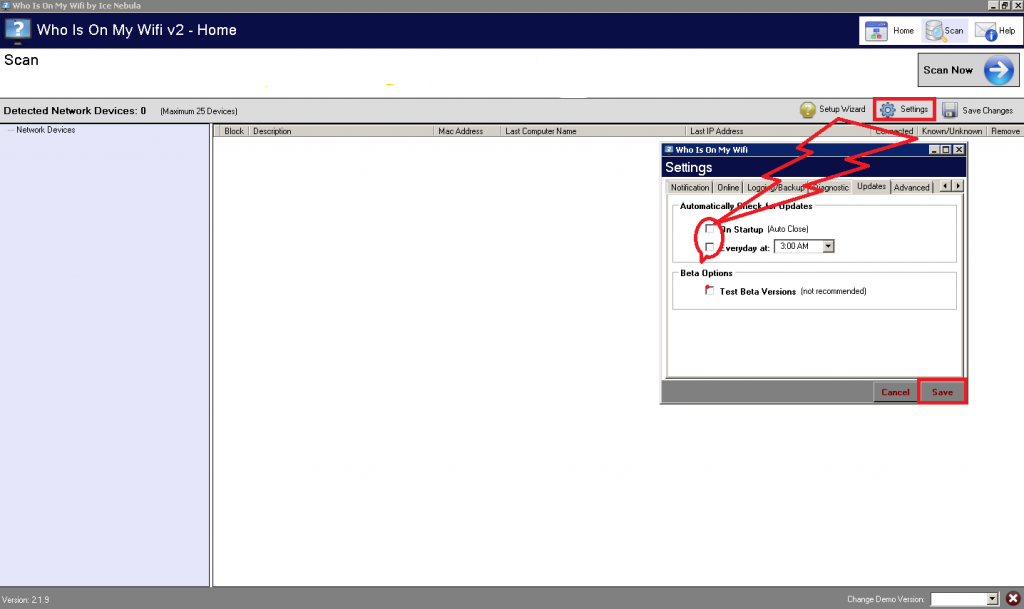Viewport: 1024px width, 609px height.
Task: Open the 3:00 AM time dropdown
Action: pos(827,246)
